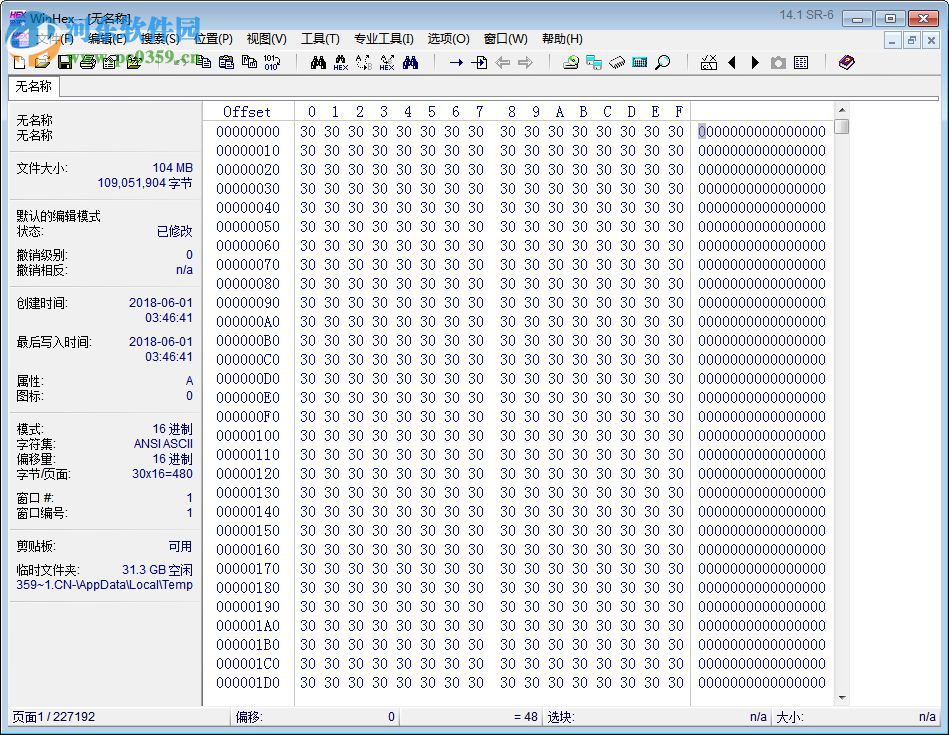Viewport: 949px width, 735px height.
Task: Open the 工具(T) menu
Action: (320, 39)
